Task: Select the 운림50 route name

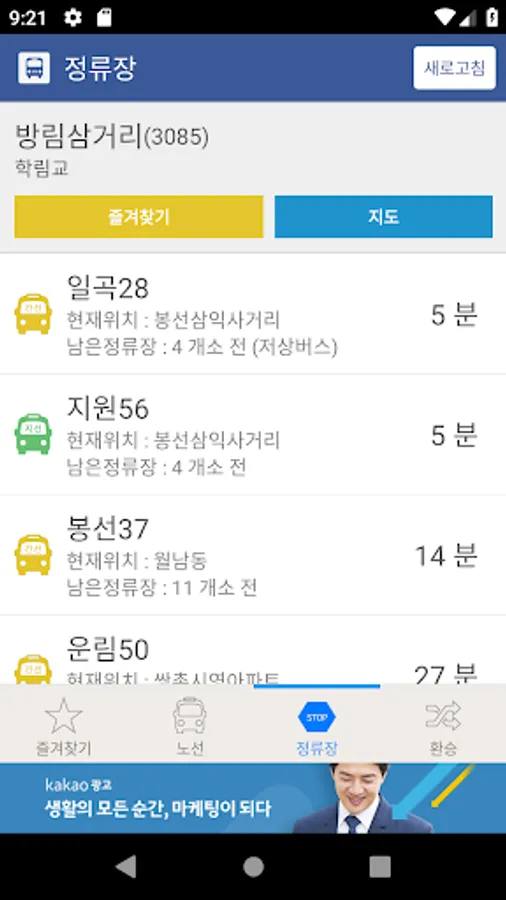Action: point(108,650)
